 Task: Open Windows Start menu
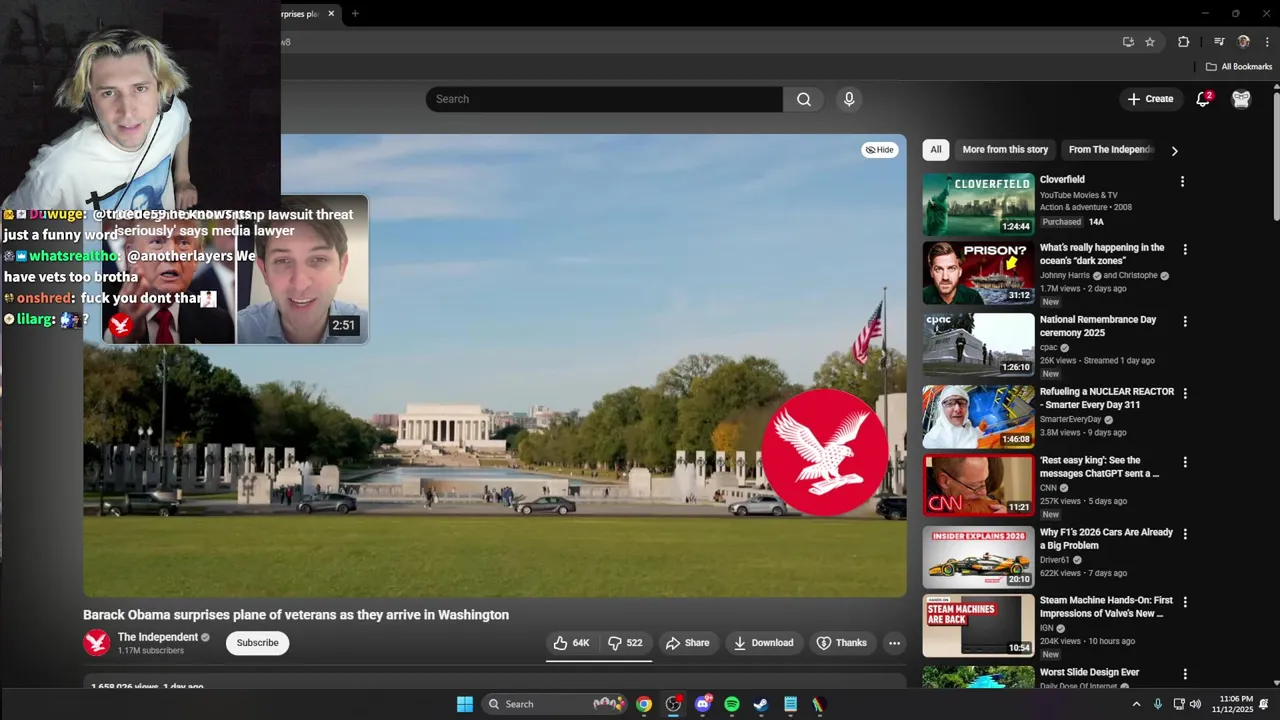(465, 704)
